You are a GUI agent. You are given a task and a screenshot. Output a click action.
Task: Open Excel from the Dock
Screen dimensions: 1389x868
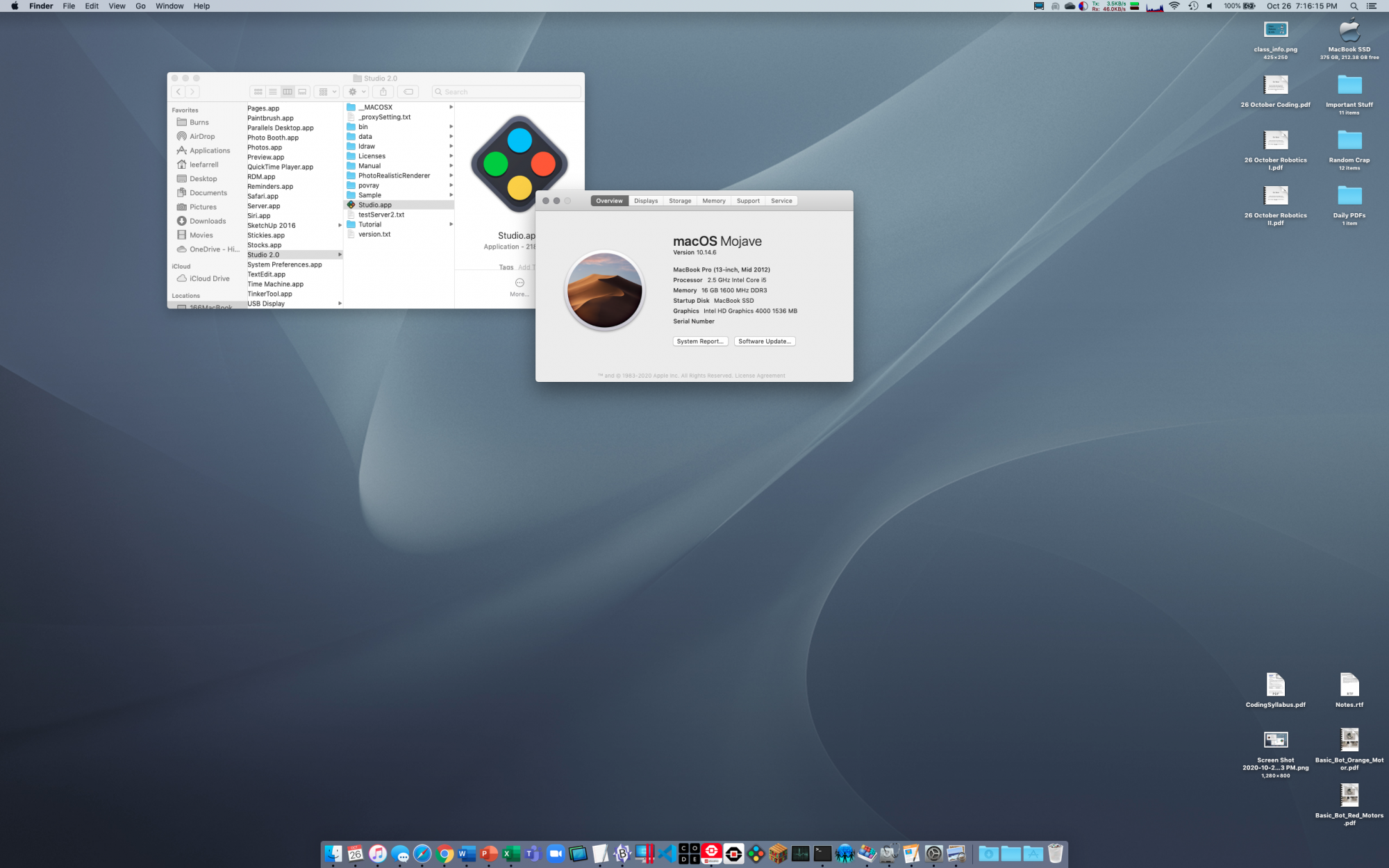tap(511, 854)
